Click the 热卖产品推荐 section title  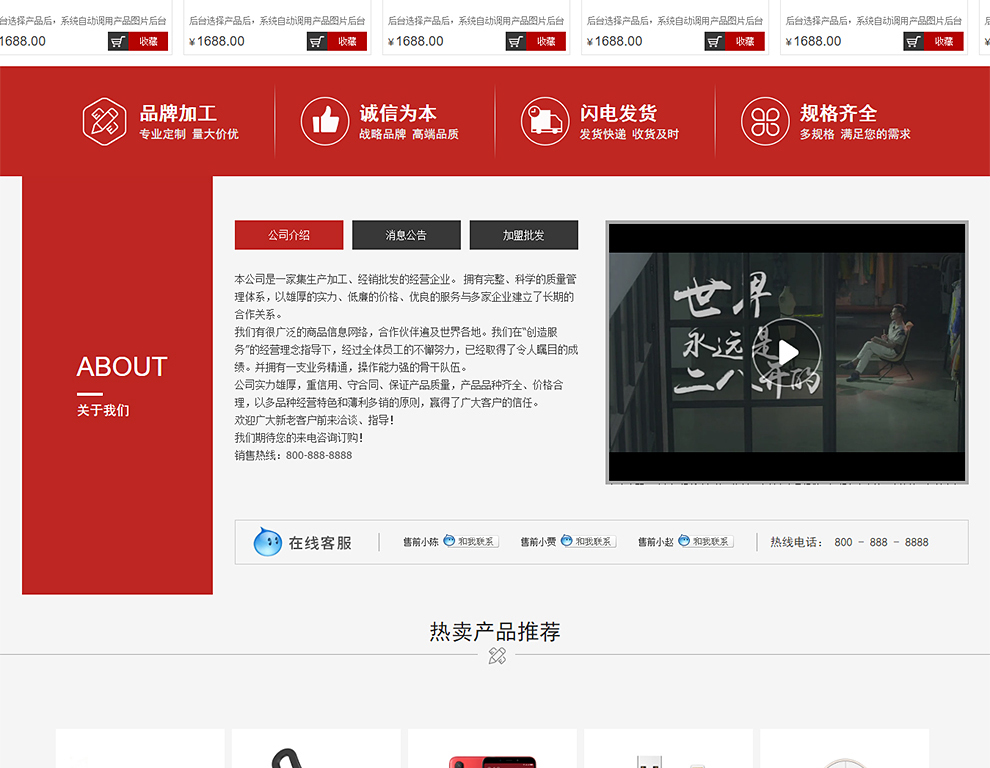point(495,632)
